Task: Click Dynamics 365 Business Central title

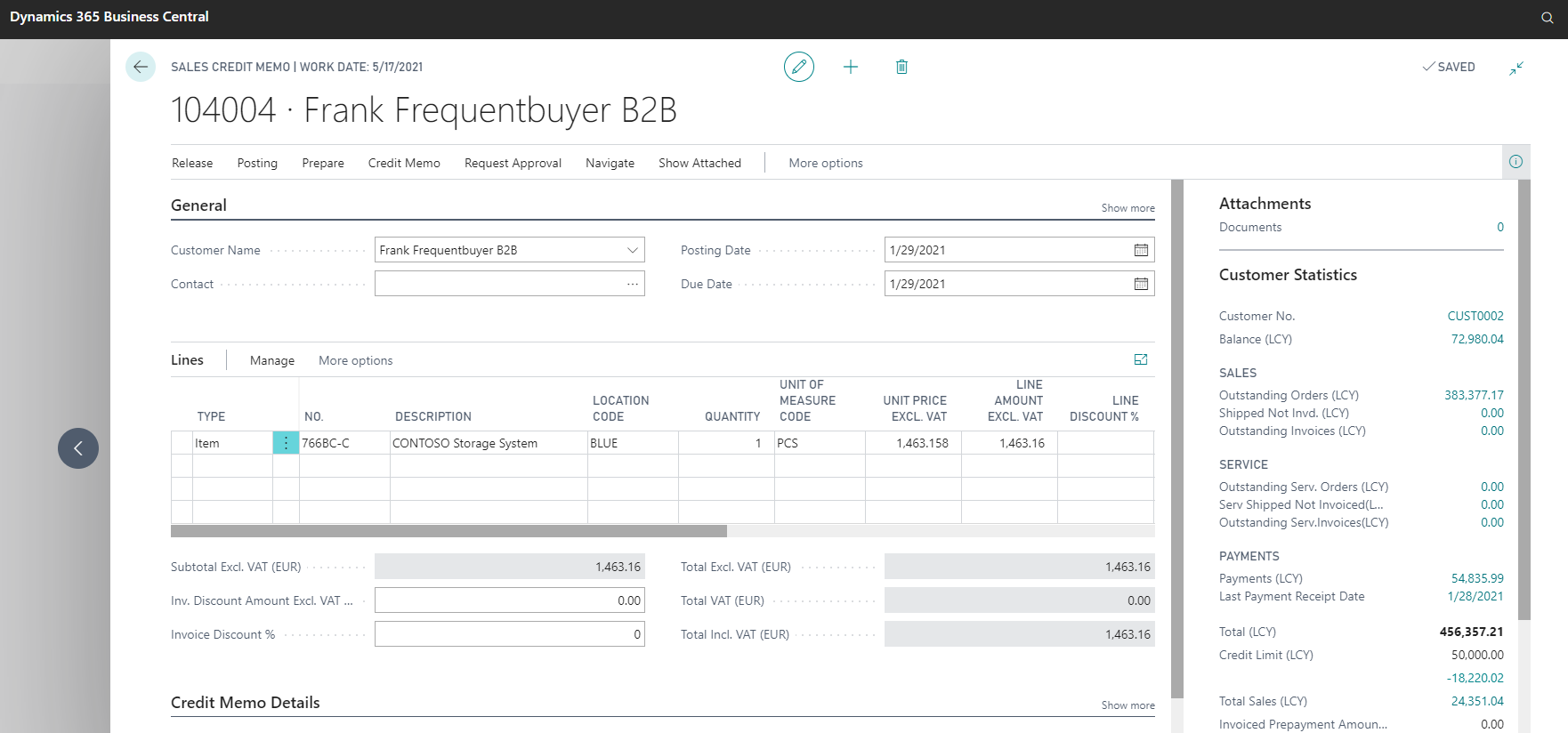Action: (109, 17)
